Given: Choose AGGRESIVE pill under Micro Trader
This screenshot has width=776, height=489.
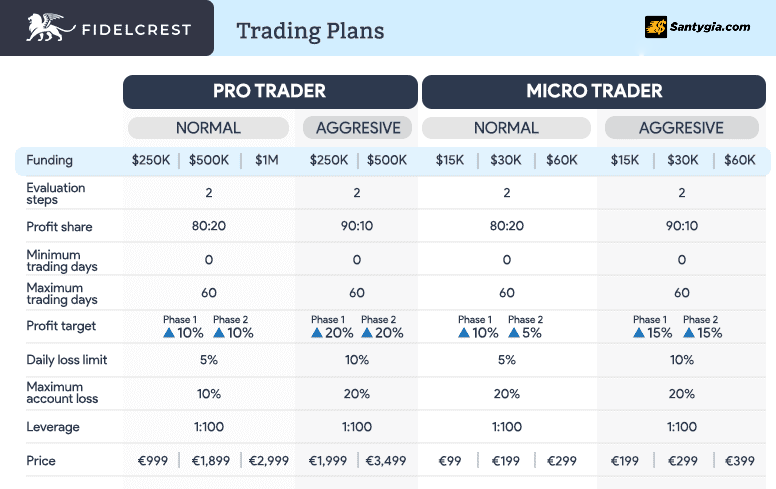Looking at the screenshot, I should 681,128.
